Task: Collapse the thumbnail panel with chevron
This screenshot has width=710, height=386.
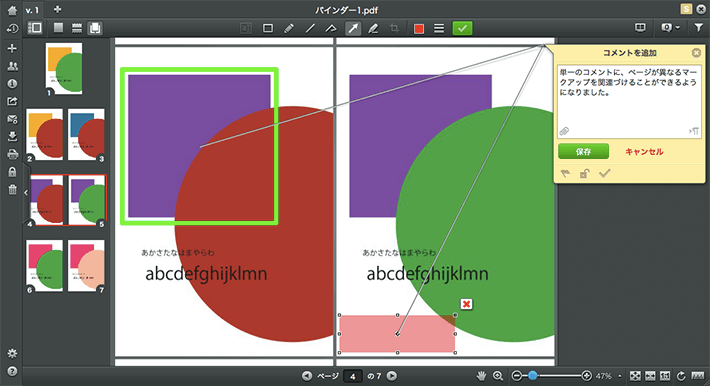Action: [x=26, y=193]
